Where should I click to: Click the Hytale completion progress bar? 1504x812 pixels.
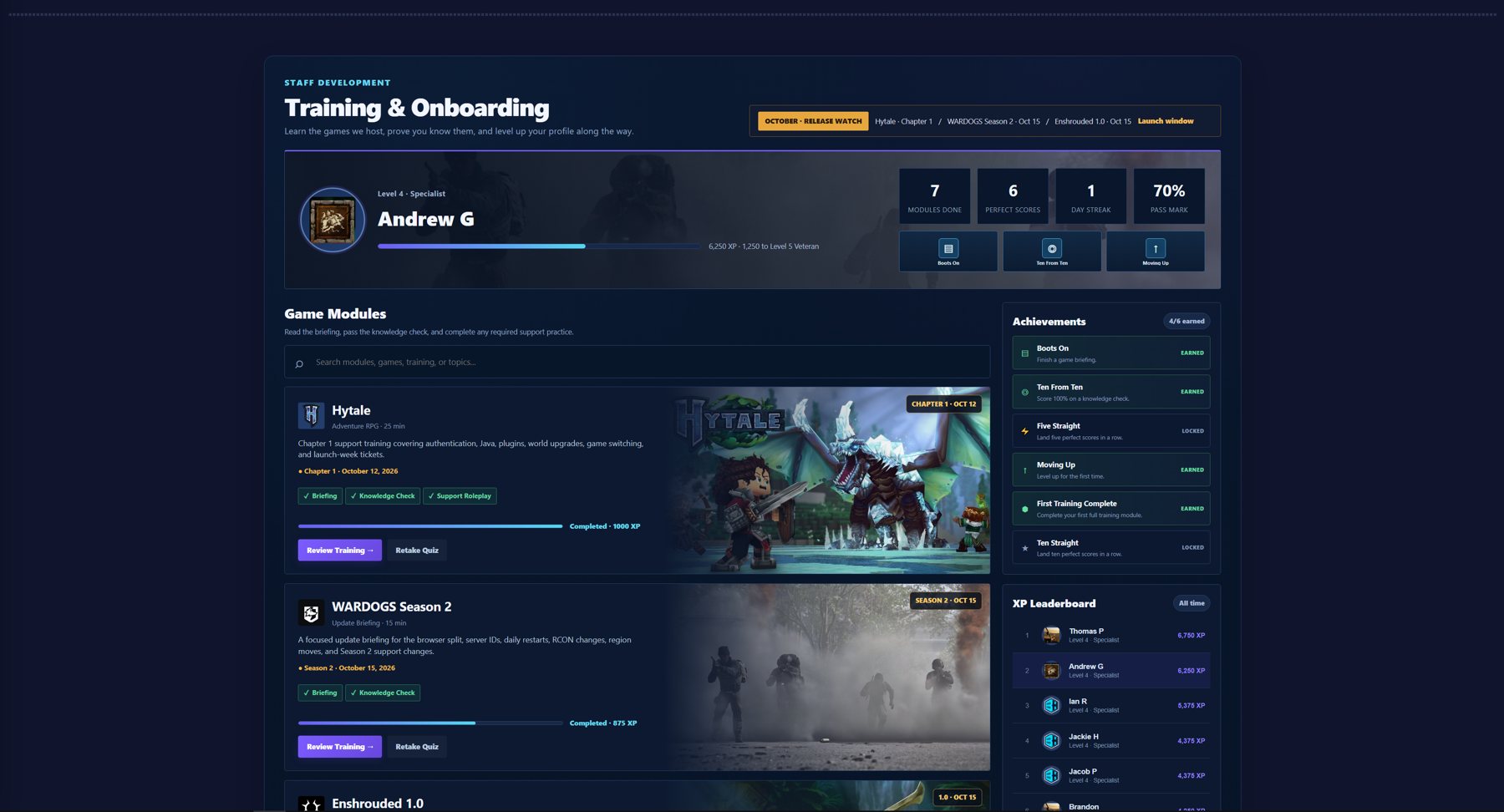click(430, 526)
